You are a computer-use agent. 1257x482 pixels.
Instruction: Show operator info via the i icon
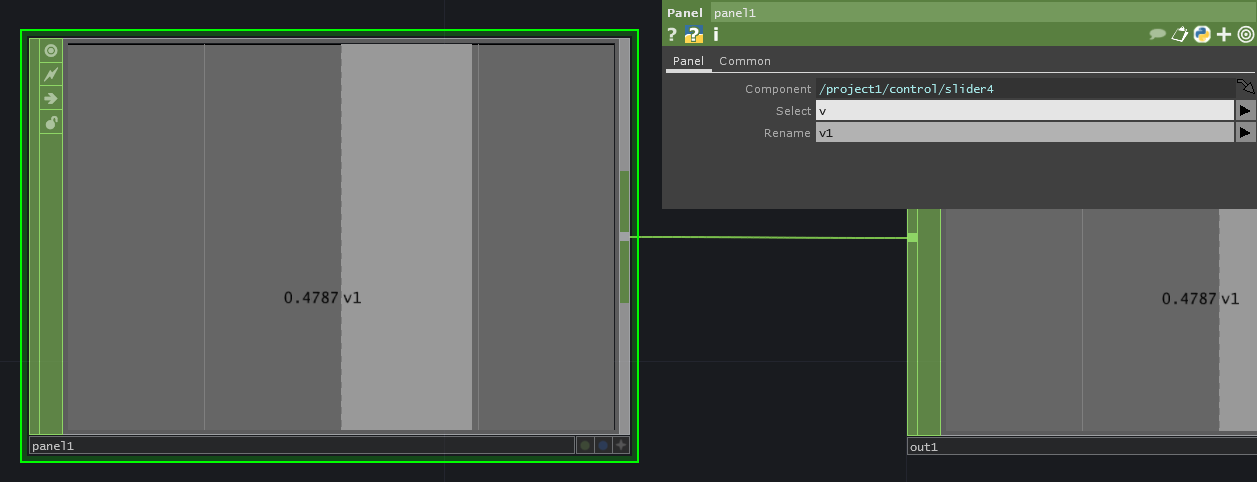tap(716, 35)
